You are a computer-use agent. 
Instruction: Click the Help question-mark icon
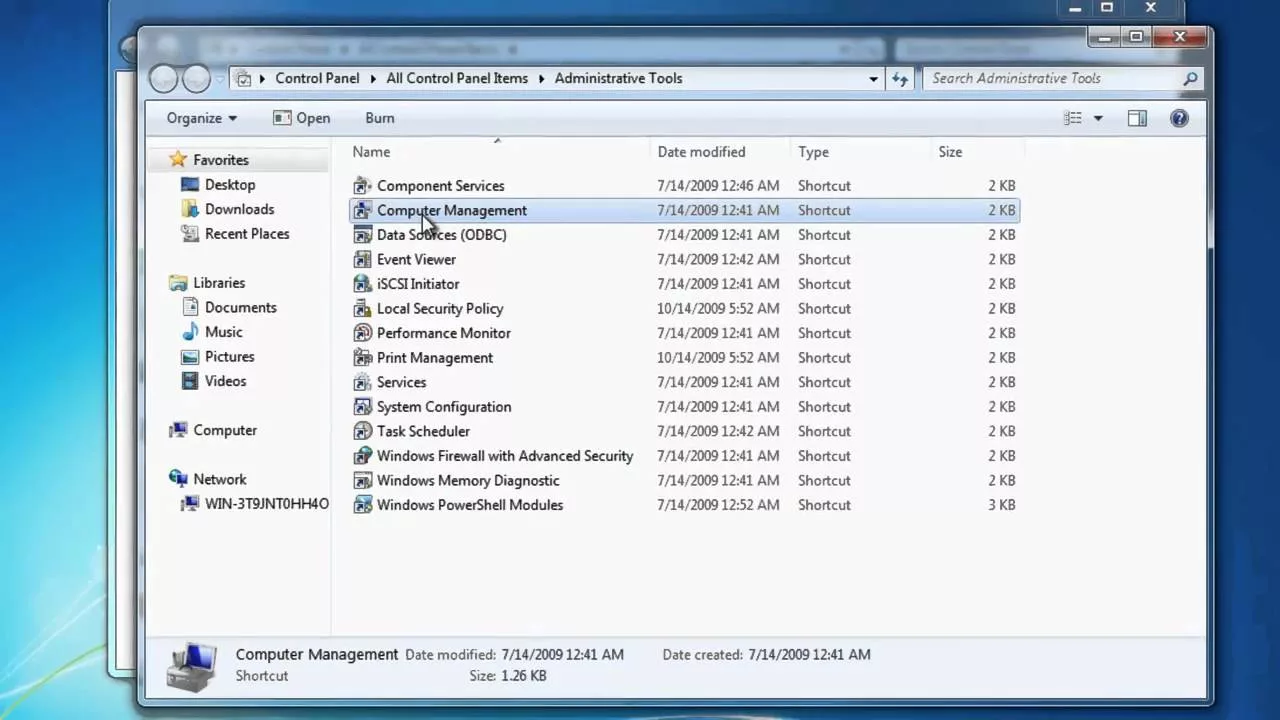[x=1179, y=118]
